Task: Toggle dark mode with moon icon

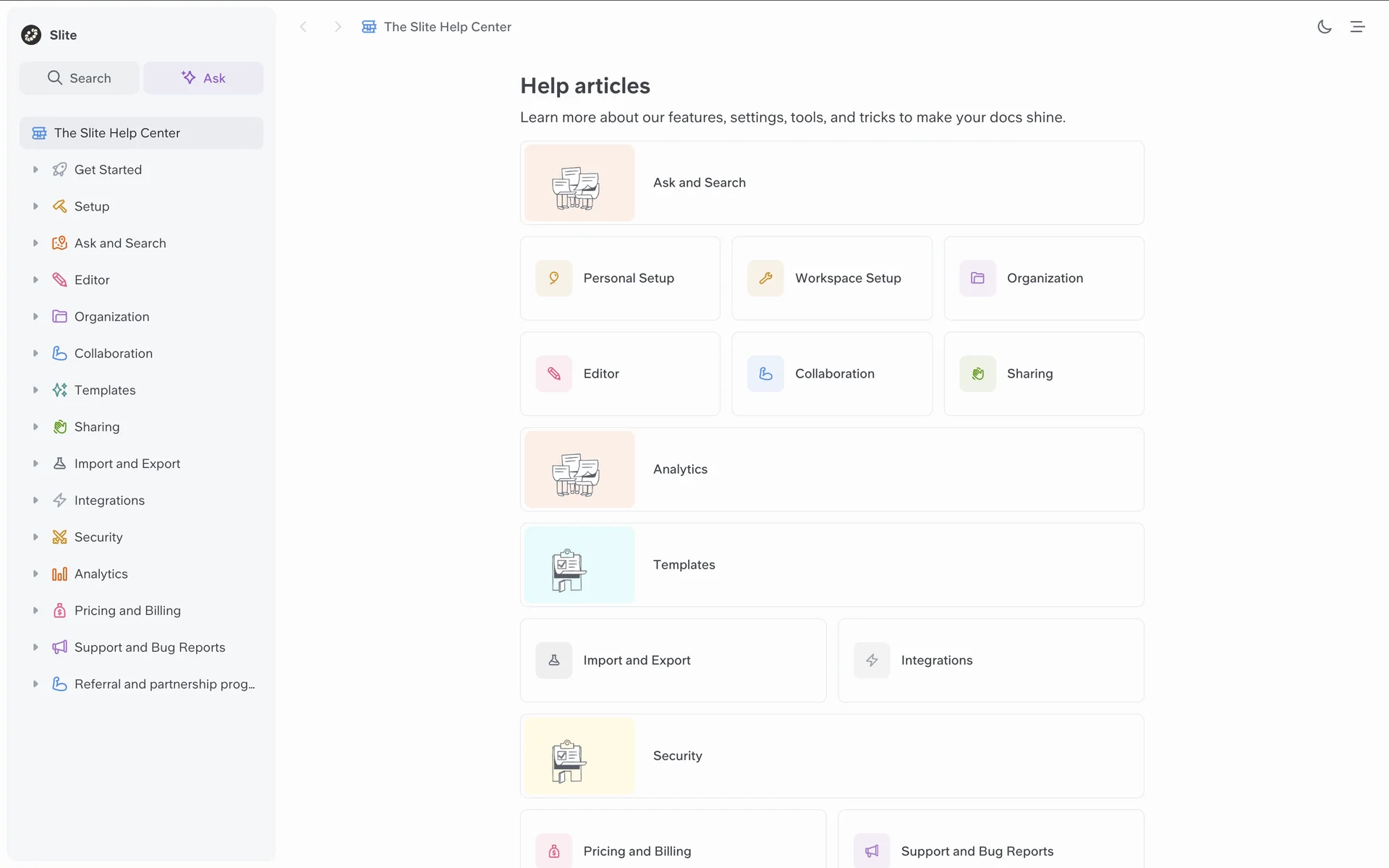Action: [1324, 27]
